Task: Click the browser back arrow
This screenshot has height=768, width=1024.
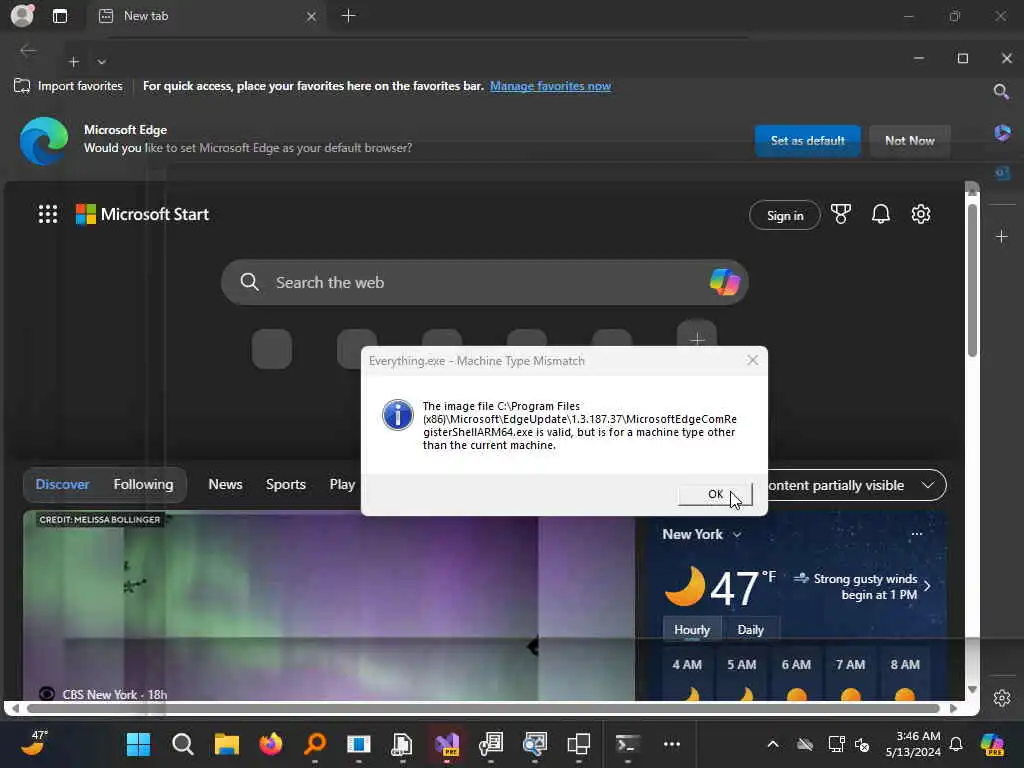Action: [28, 50]
